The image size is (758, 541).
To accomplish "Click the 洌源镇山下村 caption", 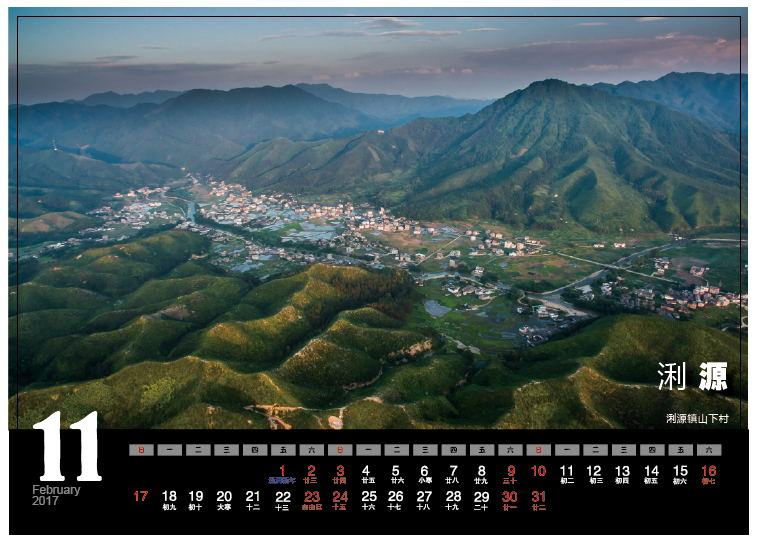I will pyautogui.click(x=697, y=418).
